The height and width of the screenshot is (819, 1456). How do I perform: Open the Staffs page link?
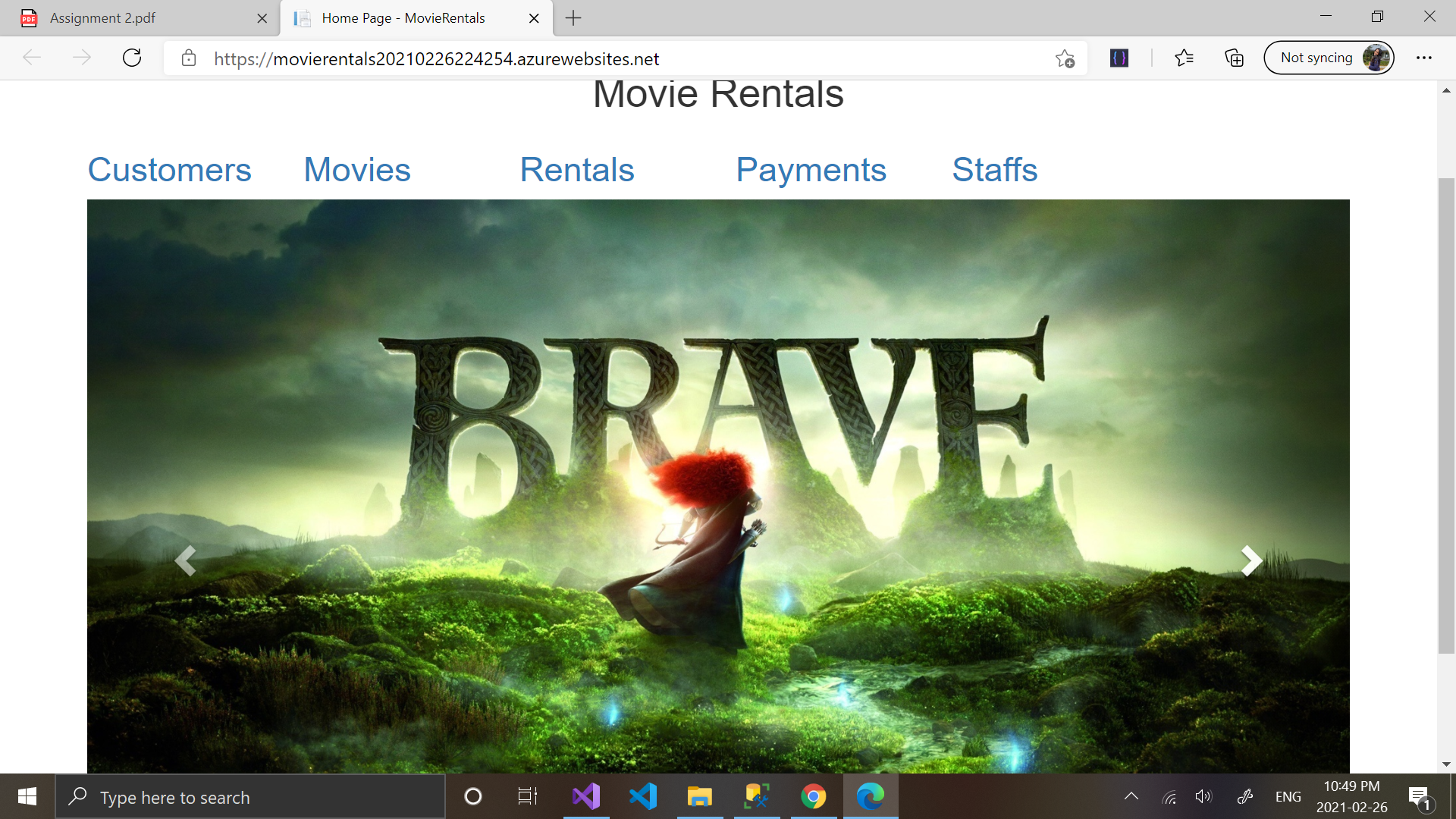995,170
